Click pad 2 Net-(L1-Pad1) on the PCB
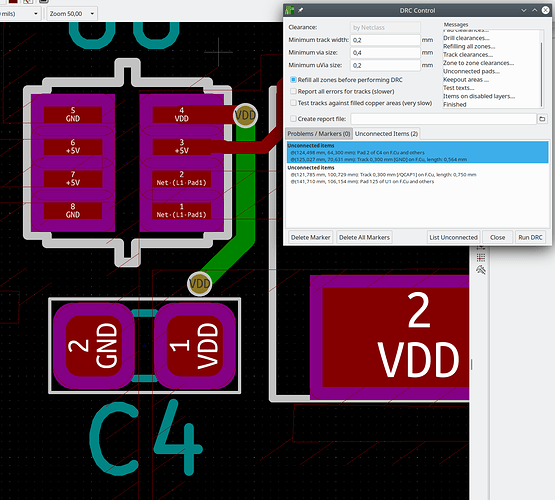The image size is (555, 500). coord(182,179)
